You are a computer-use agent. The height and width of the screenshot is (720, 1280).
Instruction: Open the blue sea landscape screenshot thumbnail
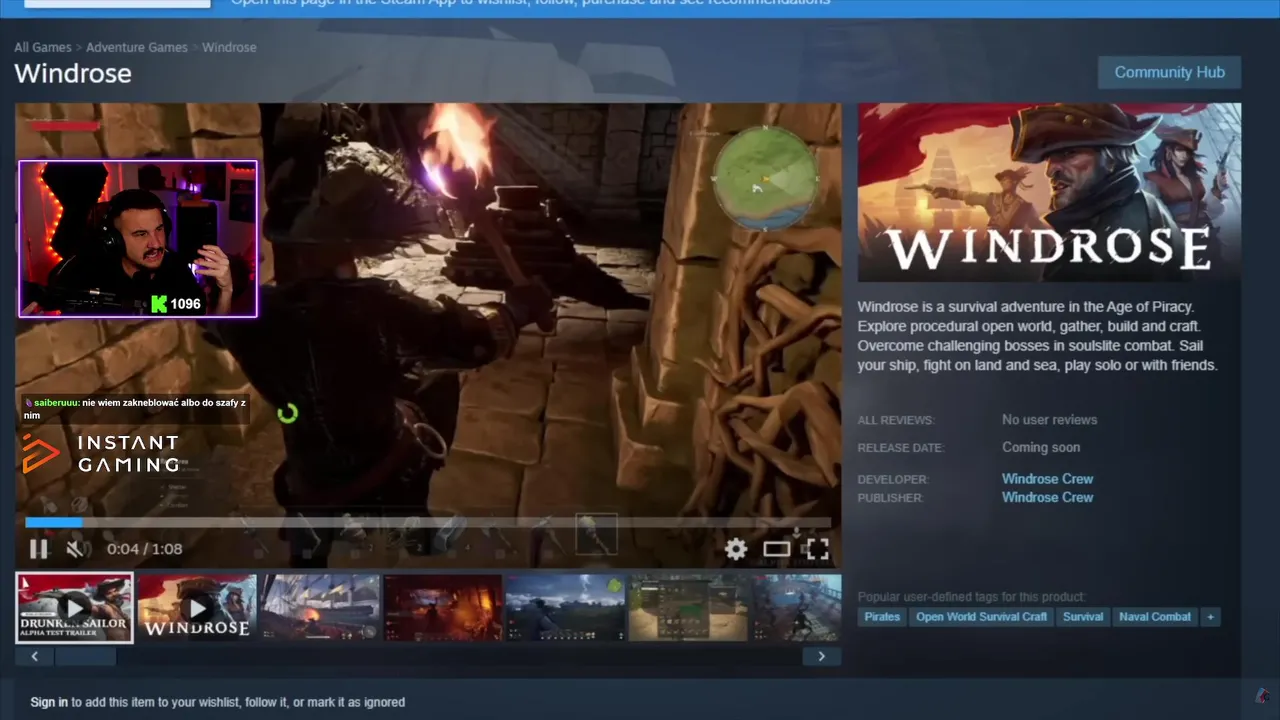(565, 607)
